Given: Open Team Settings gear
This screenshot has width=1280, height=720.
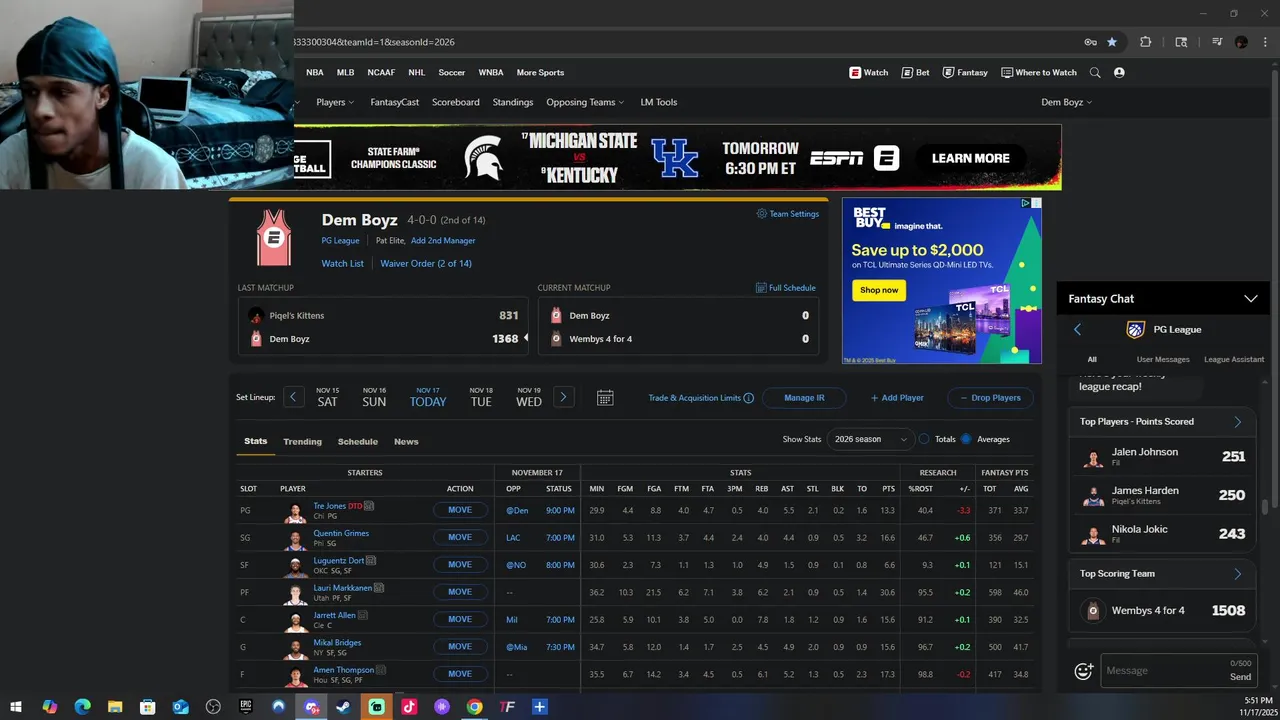Looking at the screenshot, I should [x=788, y=214].
